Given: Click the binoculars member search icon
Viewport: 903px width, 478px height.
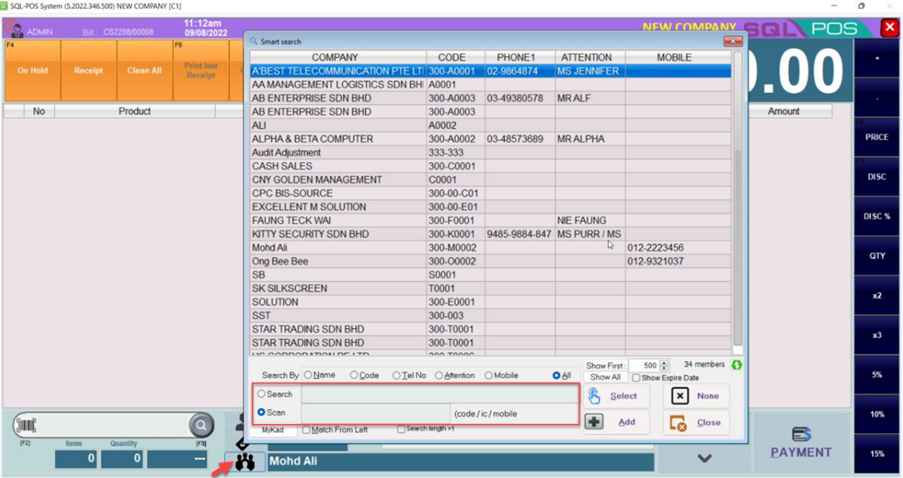Looking at the screenshot, I should [x=245, y=462].
